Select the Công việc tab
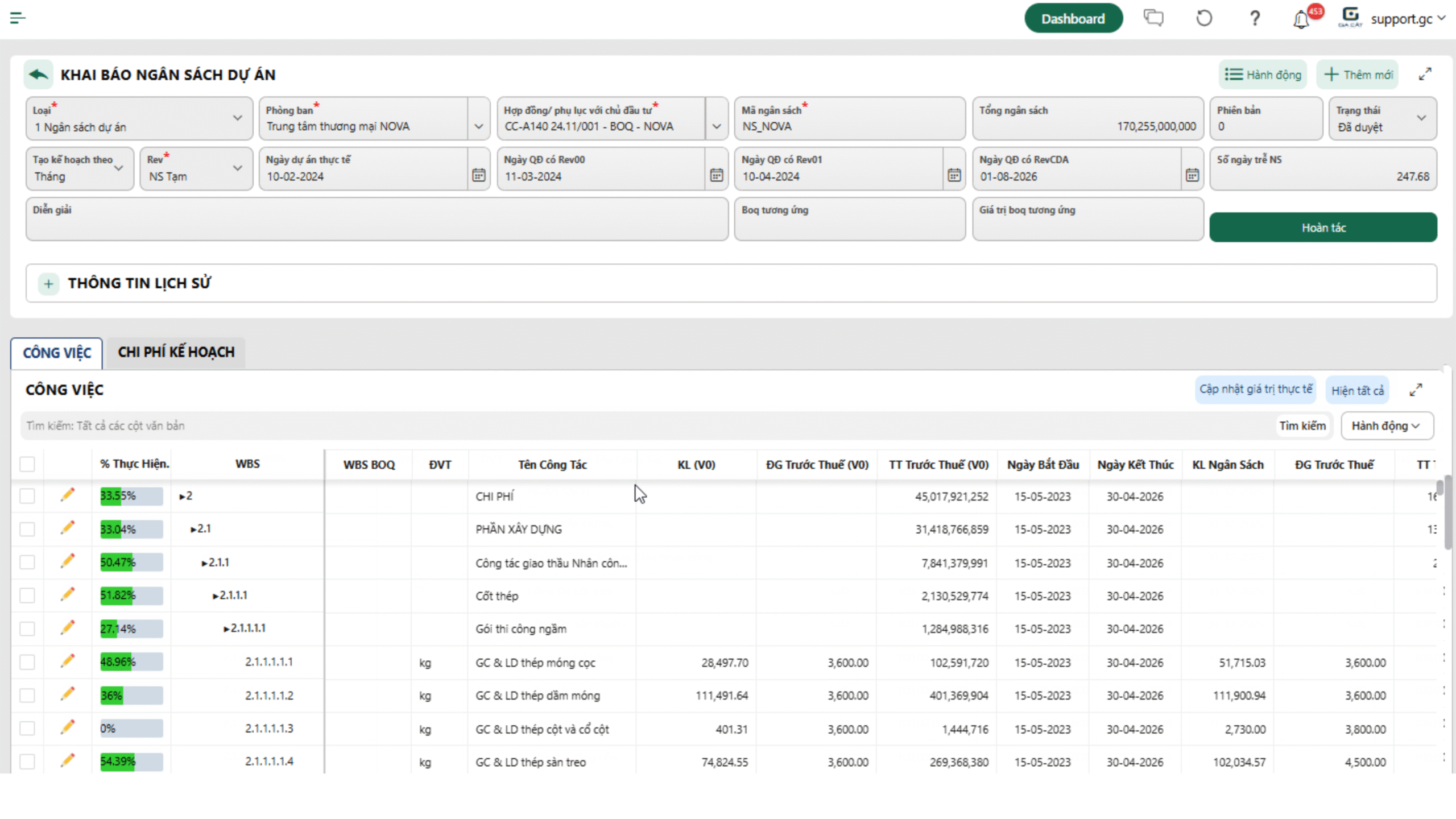The height and width of the screenshot is (819, 1456). click(x=57, y=353)
